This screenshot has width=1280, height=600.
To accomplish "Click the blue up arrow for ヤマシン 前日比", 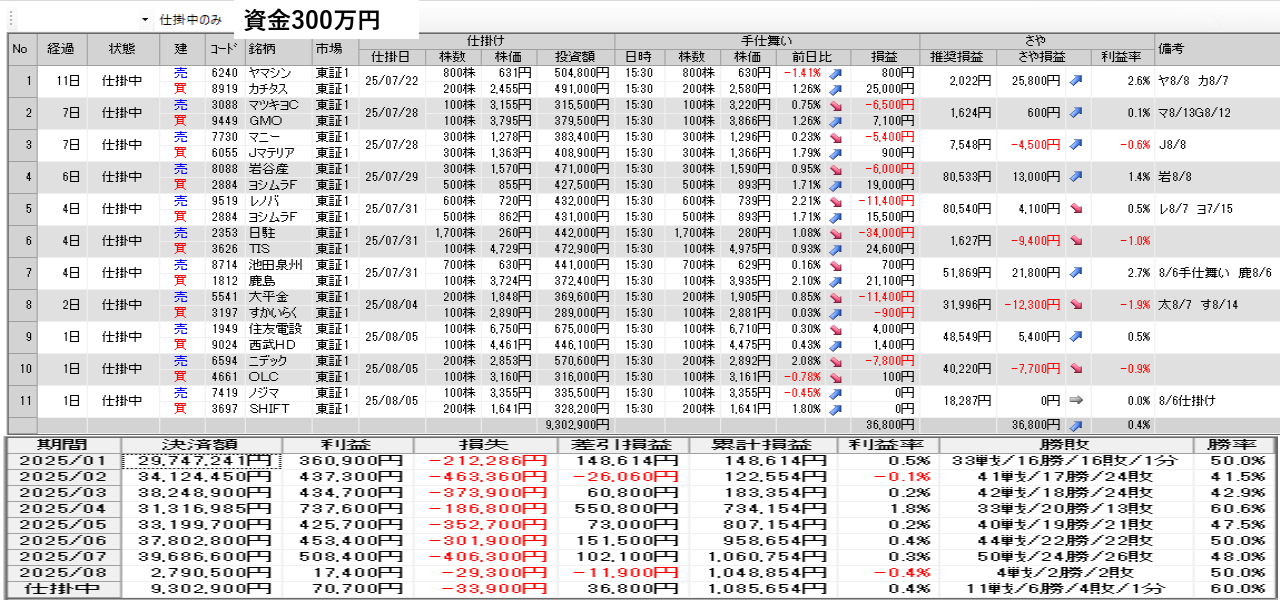I will 836,73.
